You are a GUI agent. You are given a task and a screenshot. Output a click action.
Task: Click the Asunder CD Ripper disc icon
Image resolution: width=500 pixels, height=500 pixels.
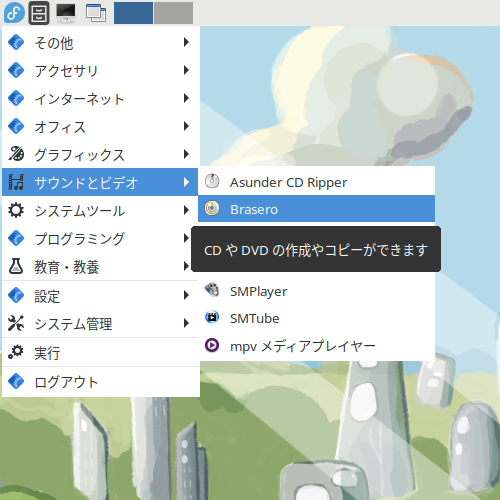tap(212, 181)
